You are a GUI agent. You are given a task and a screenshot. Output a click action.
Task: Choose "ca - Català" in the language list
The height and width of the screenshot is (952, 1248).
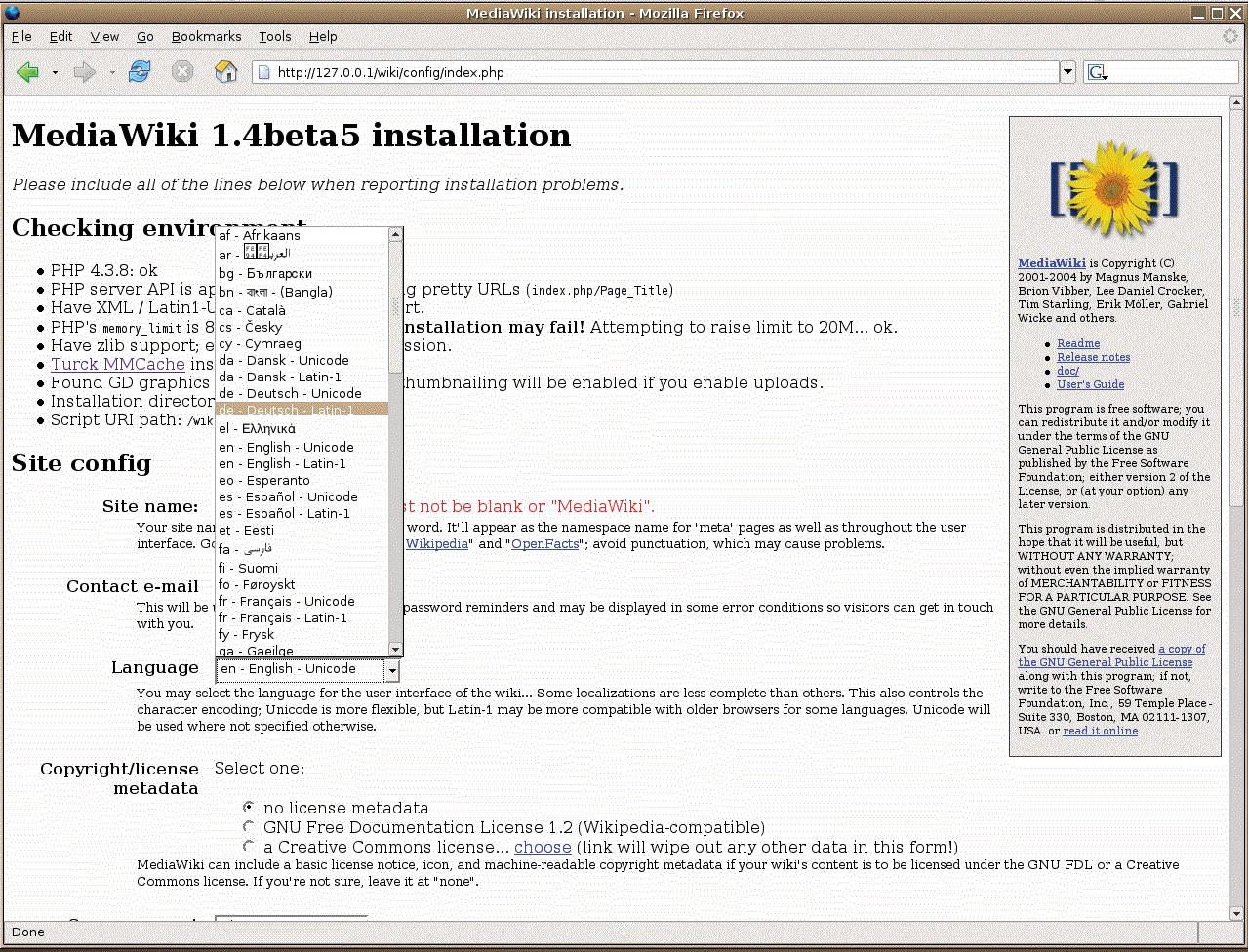coord(302,311)
